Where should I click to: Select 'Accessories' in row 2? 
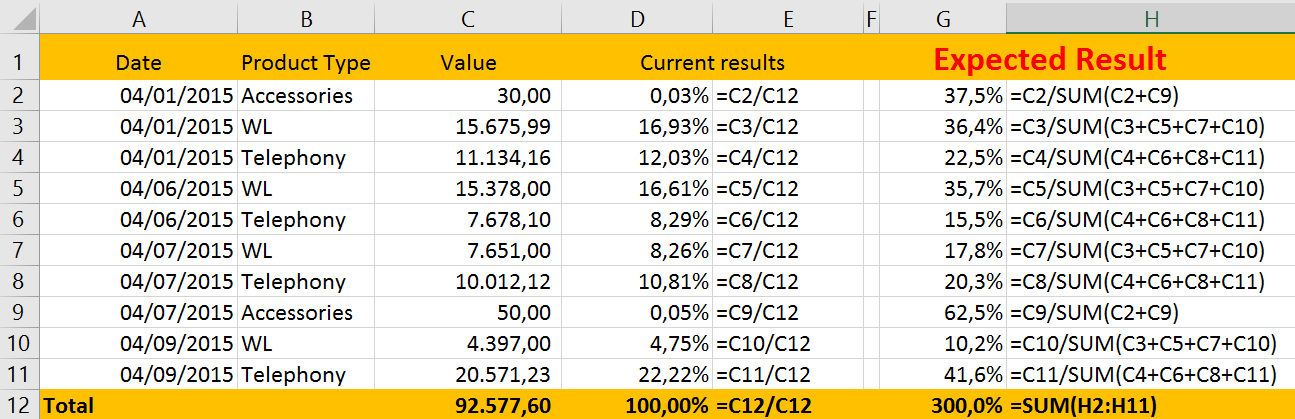click(306, 96)
